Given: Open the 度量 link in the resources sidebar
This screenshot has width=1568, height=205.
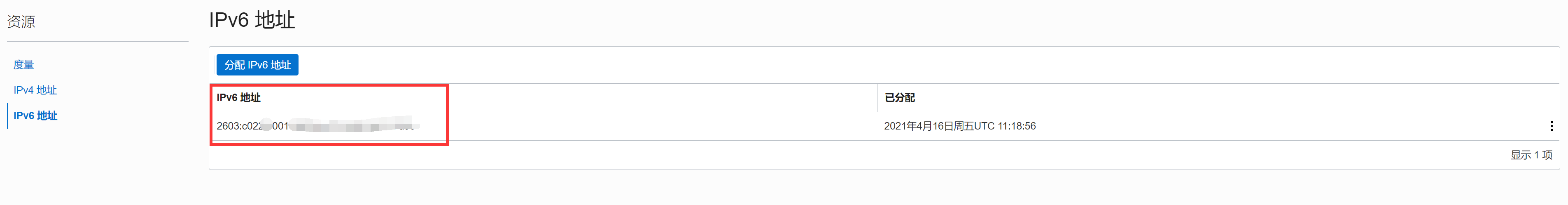Looking at the screenshot, I should [24, 65].
